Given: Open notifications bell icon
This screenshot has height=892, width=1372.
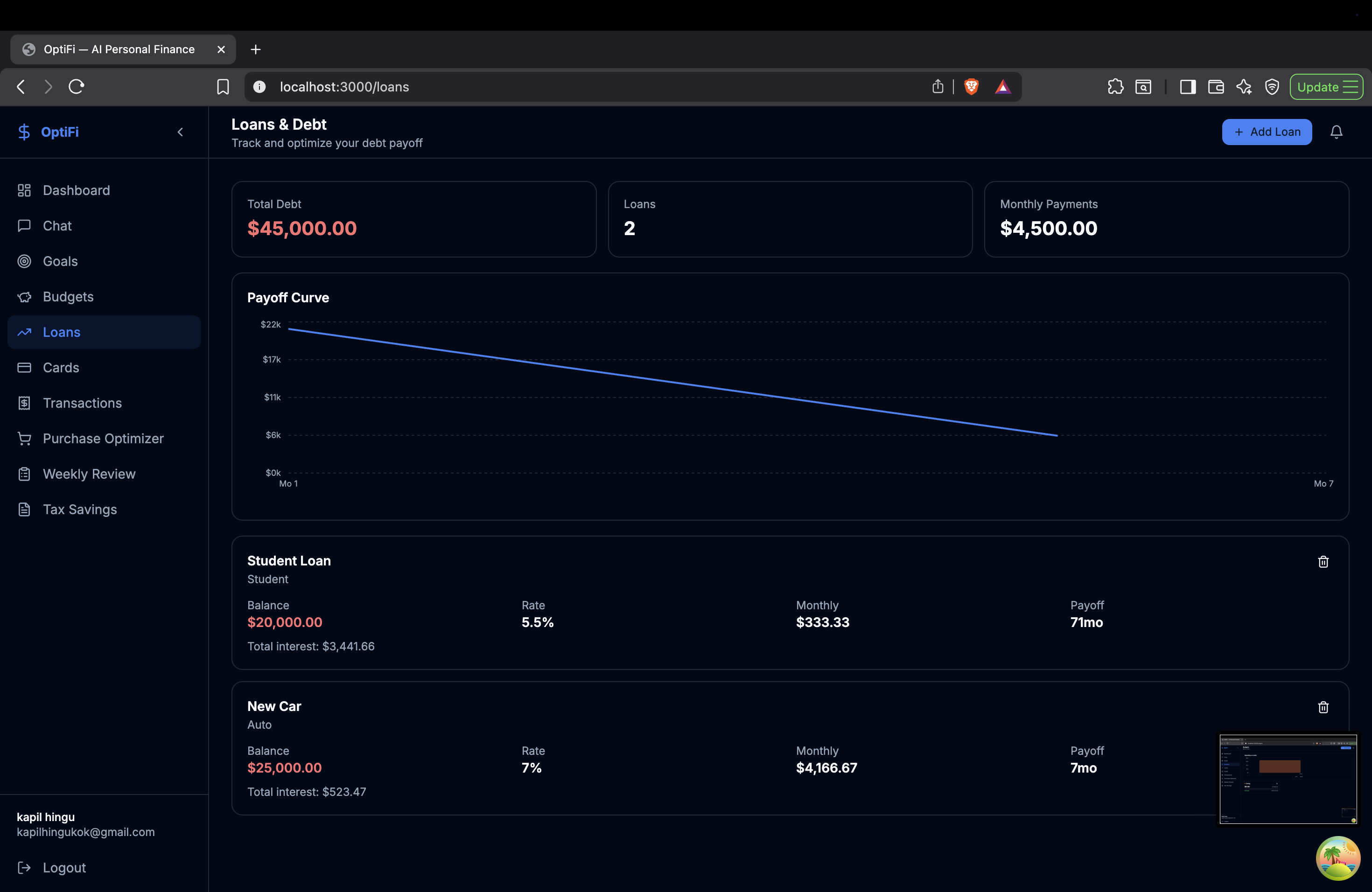Looking at the screenshot, I should pyautogui.click(x=1336, y=132).
